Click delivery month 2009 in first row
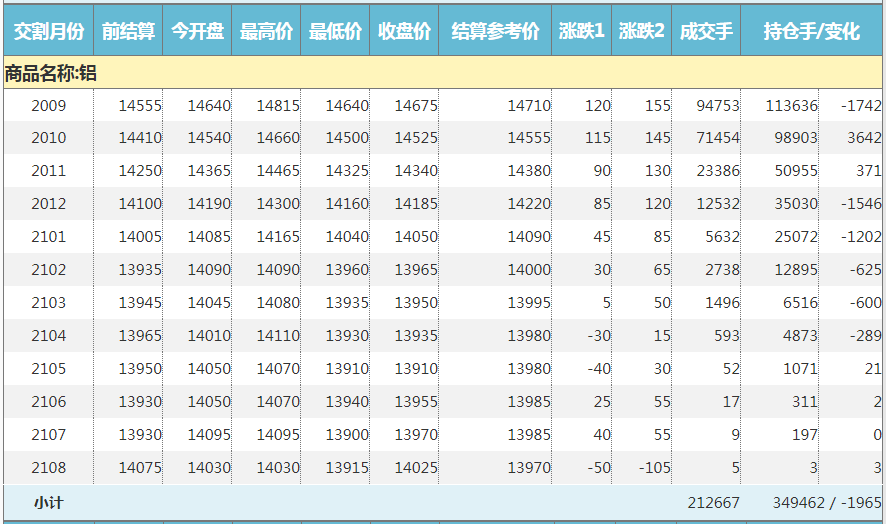This screenshot has width=886, height=524. 48,106
